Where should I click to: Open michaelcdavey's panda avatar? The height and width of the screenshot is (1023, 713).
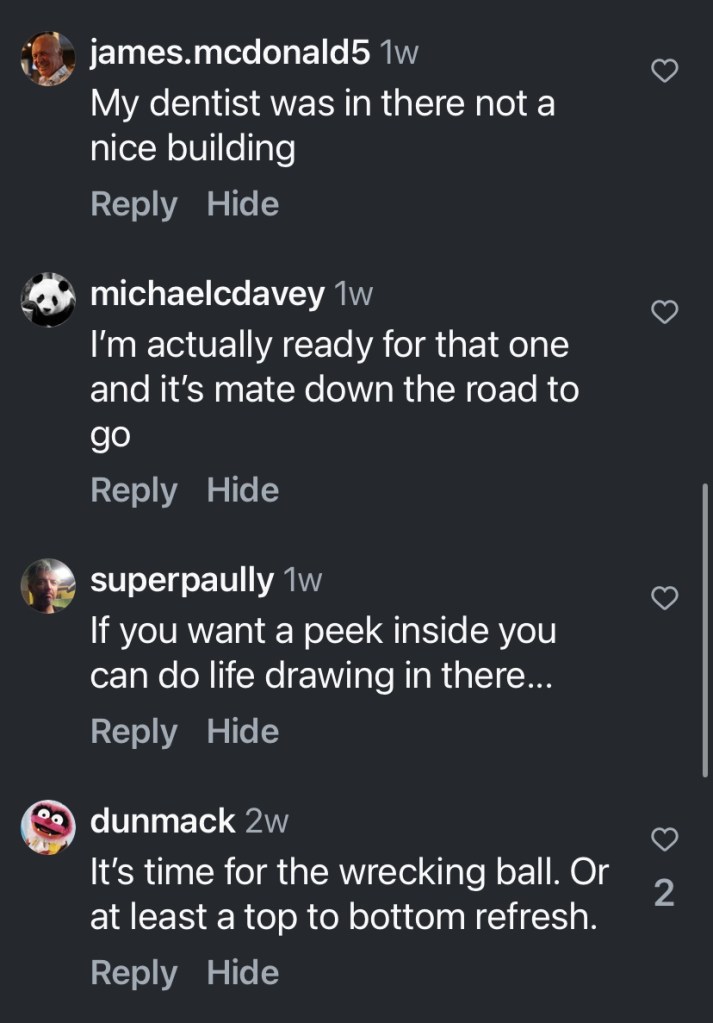48,299
